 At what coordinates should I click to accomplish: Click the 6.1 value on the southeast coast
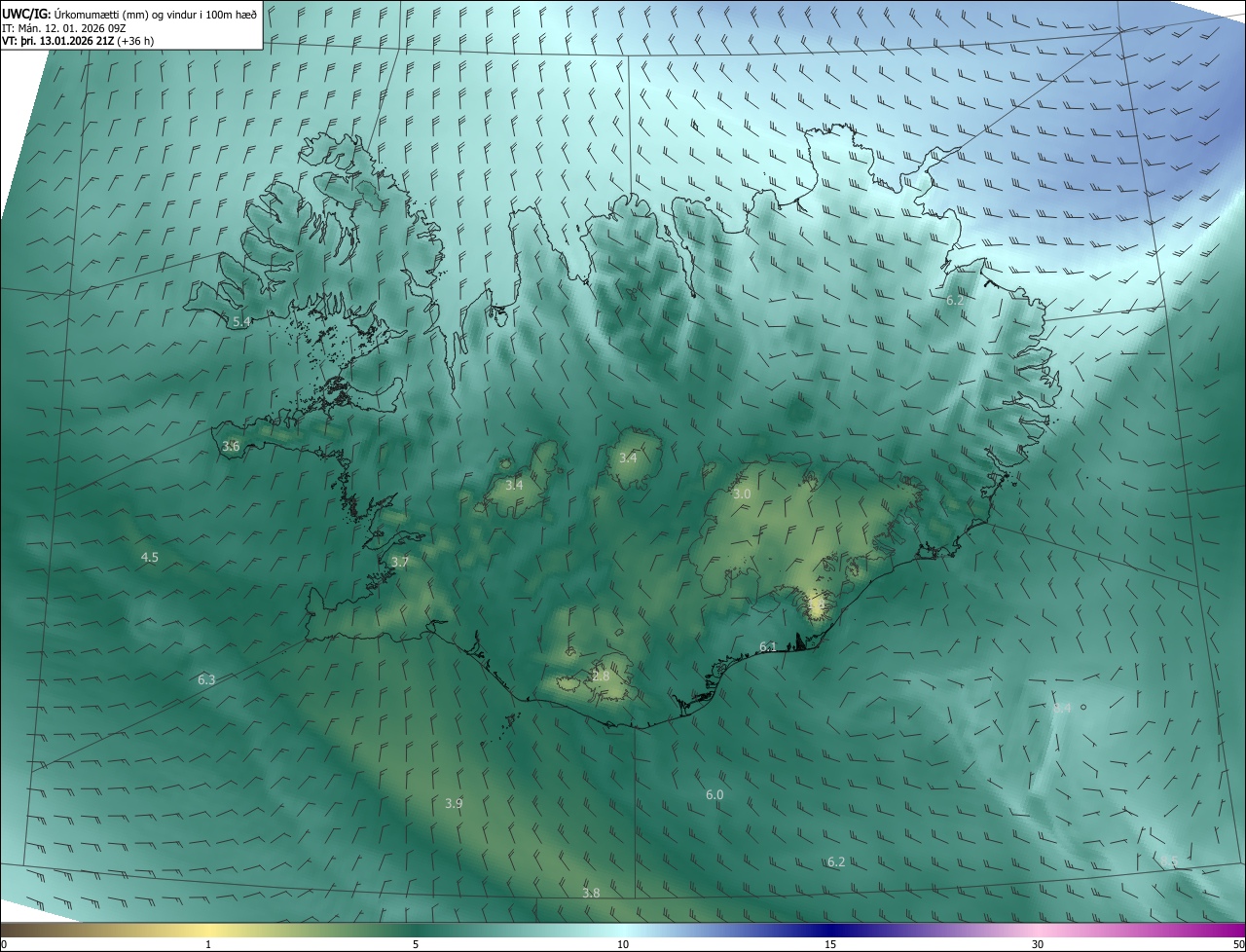click(x=768, y=646)
